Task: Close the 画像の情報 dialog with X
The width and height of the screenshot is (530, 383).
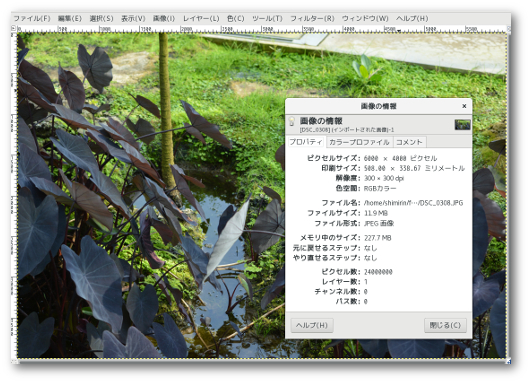Action: pos(464,106)
